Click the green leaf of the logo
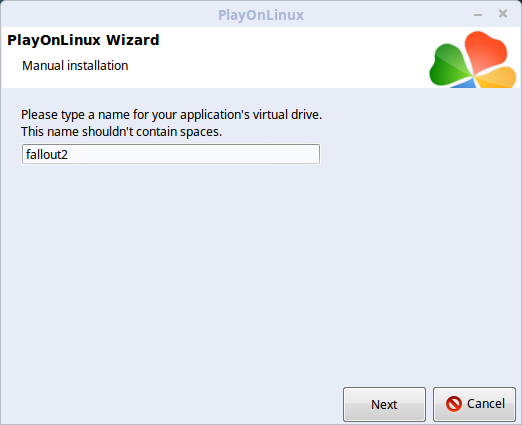This screenshot has height=425, width=522. [x=449, y=65]
